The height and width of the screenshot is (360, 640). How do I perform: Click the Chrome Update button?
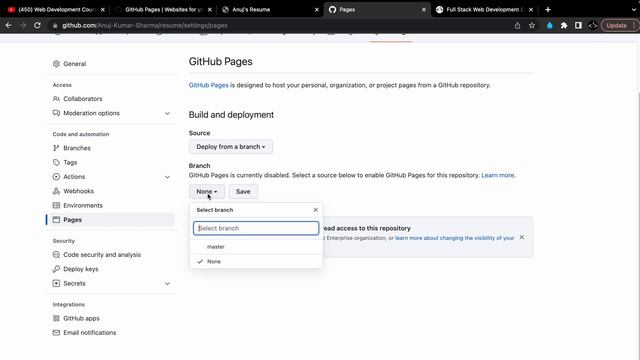619,25
